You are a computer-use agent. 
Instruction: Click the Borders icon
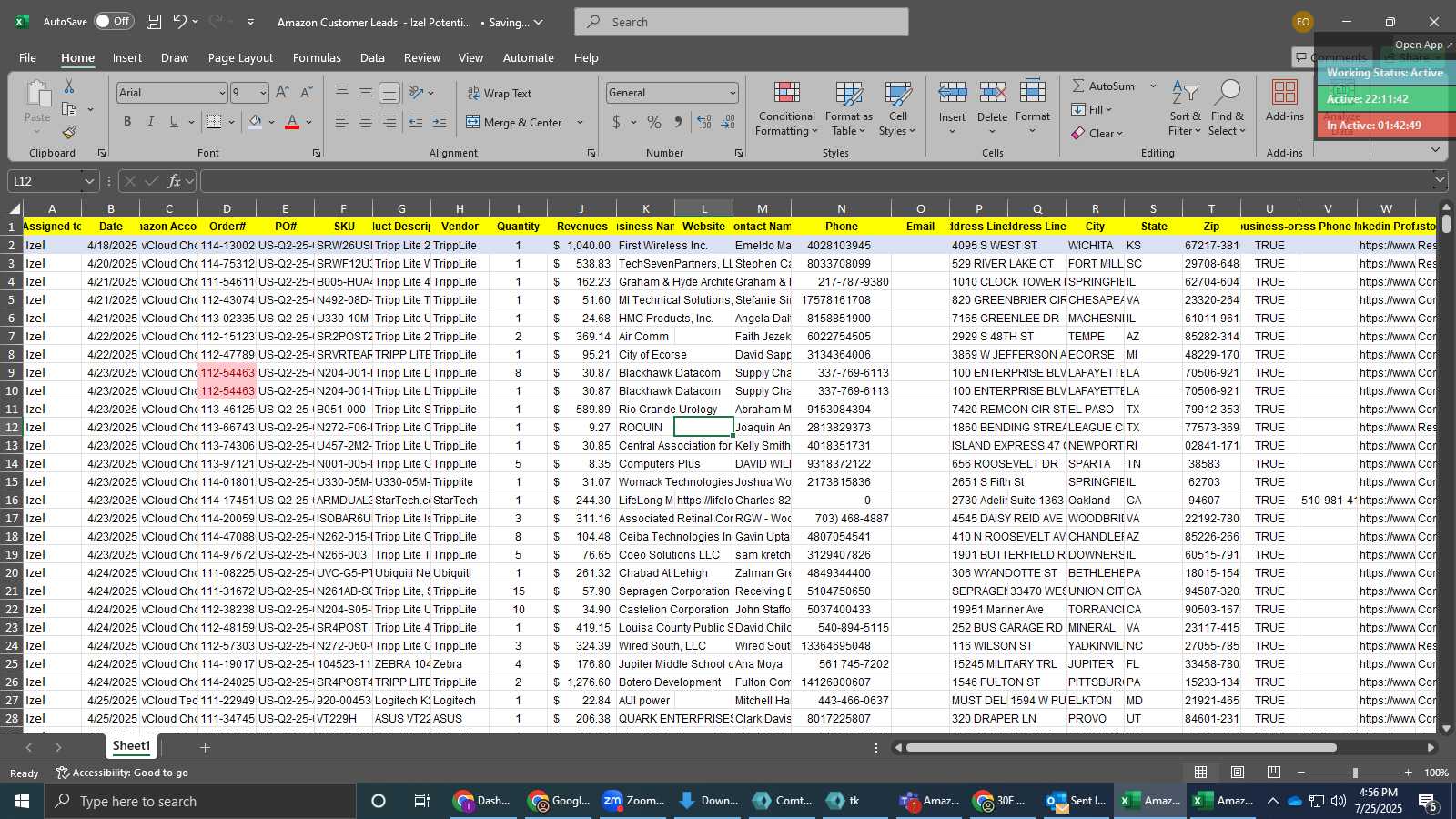point(214,122)
